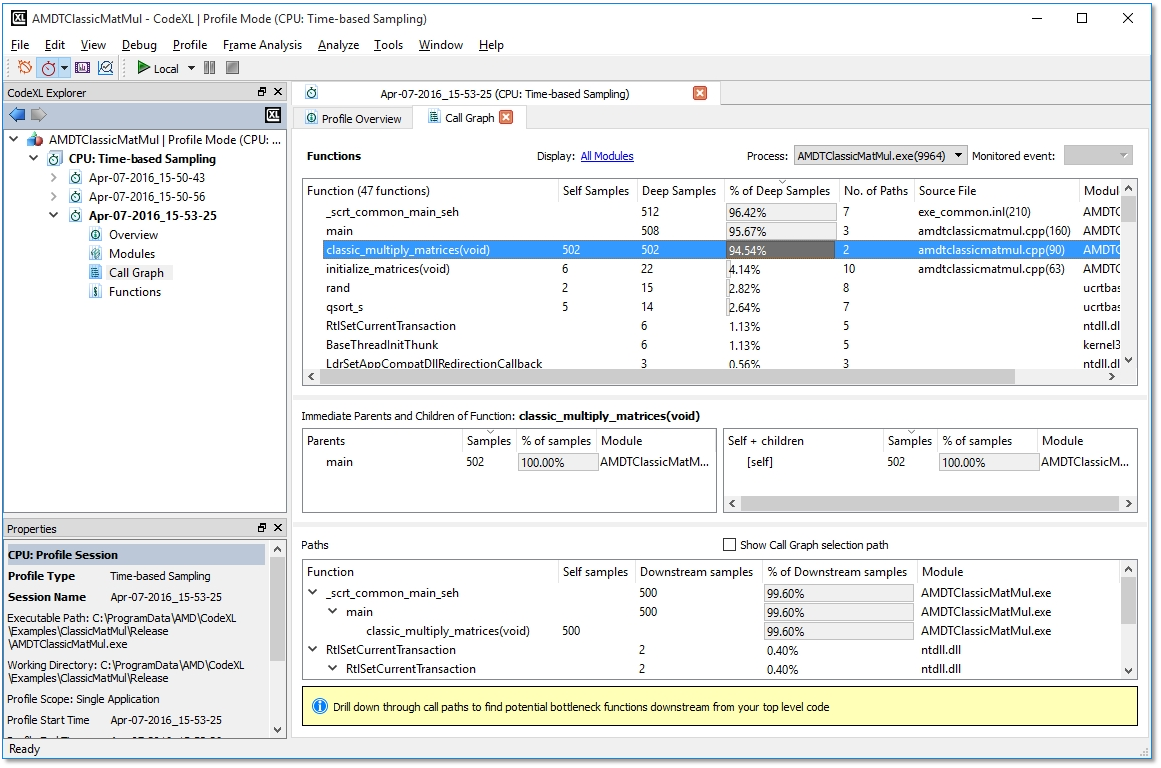1161x768 pixels.
Task: Close the Properties panel
Action: click(278, 528)
